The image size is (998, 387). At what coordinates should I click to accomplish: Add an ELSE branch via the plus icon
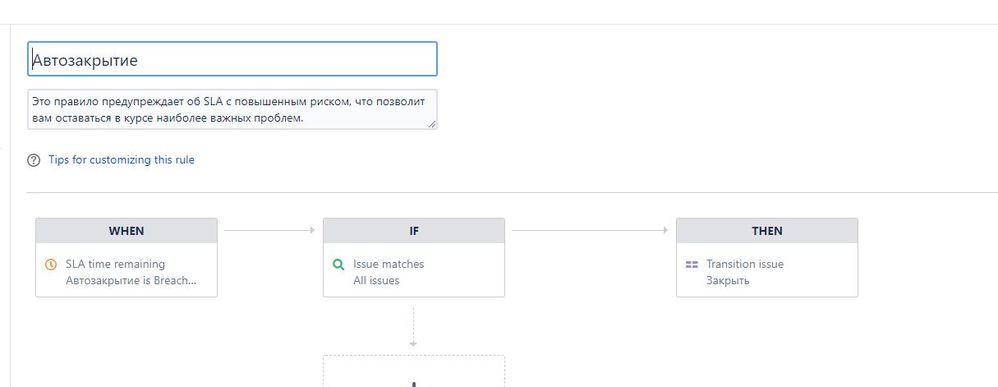click(414, 384)
